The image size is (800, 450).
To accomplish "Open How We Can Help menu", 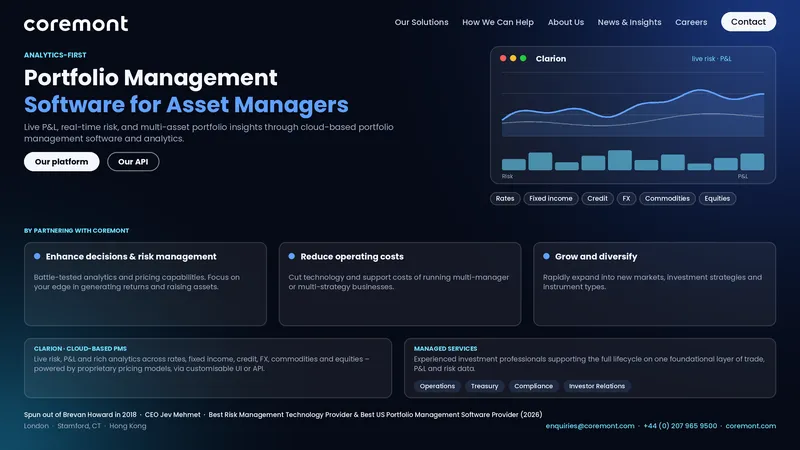I will point(498,22).
